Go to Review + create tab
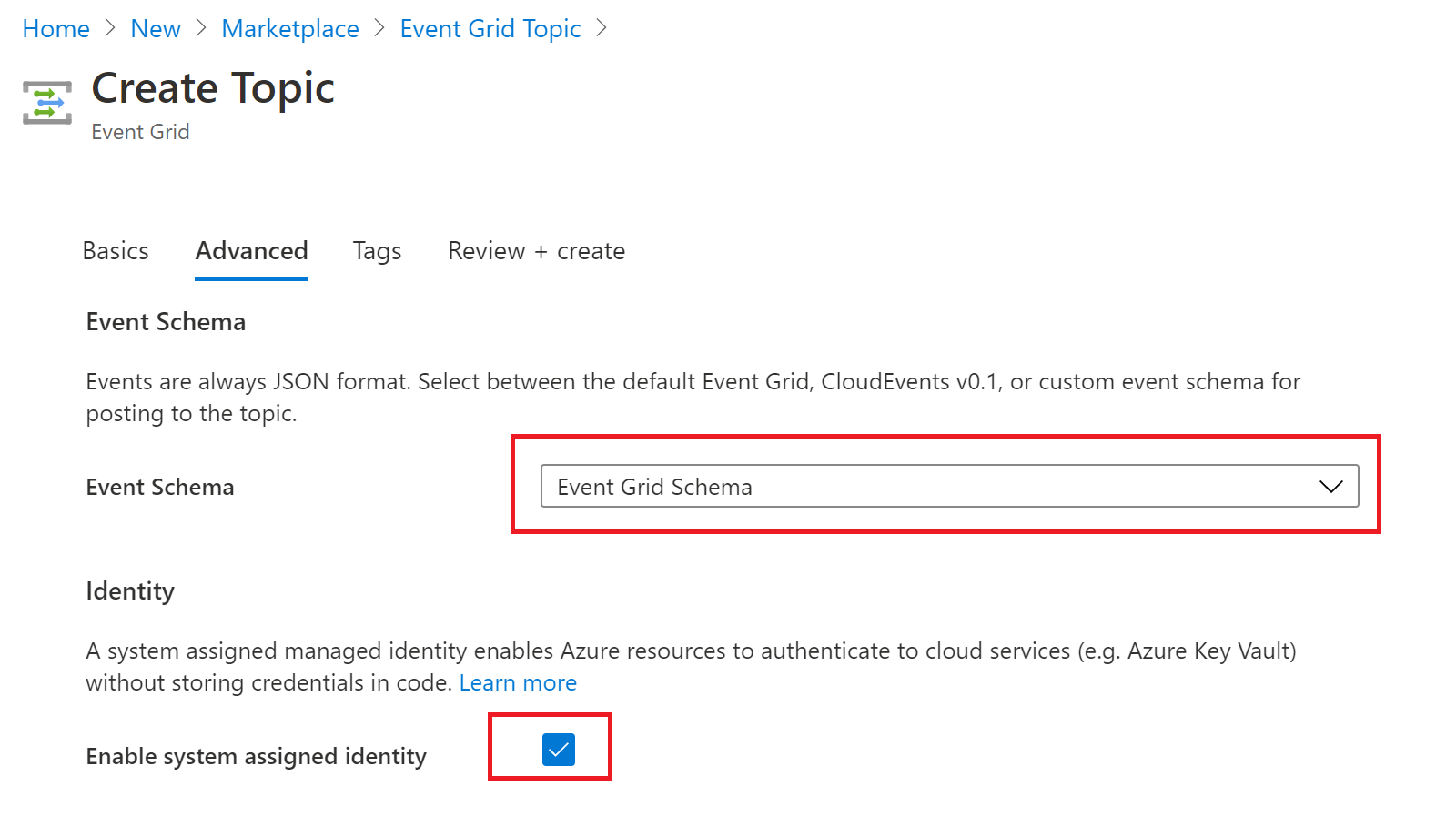The image size is (1456, 827). (535, 251)
